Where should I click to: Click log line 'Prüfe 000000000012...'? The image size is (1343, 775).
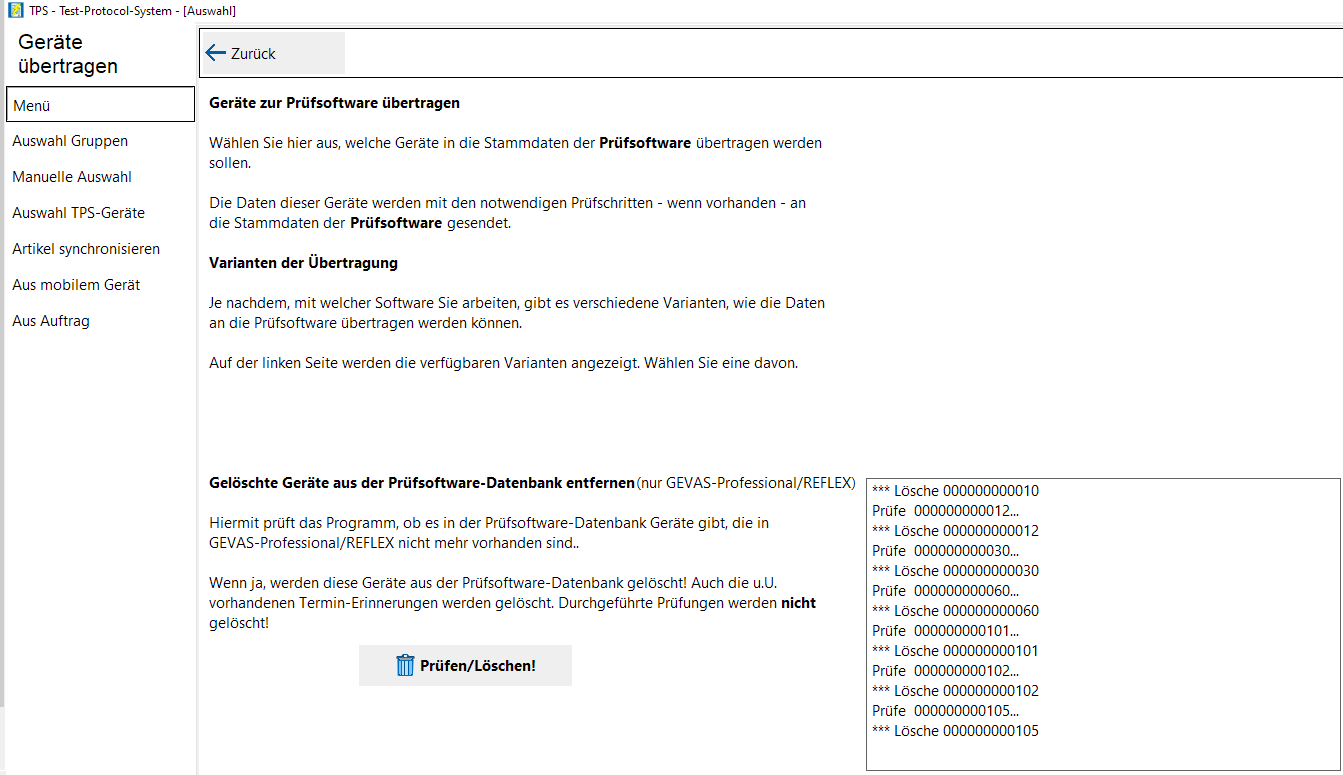coord(945,511)
